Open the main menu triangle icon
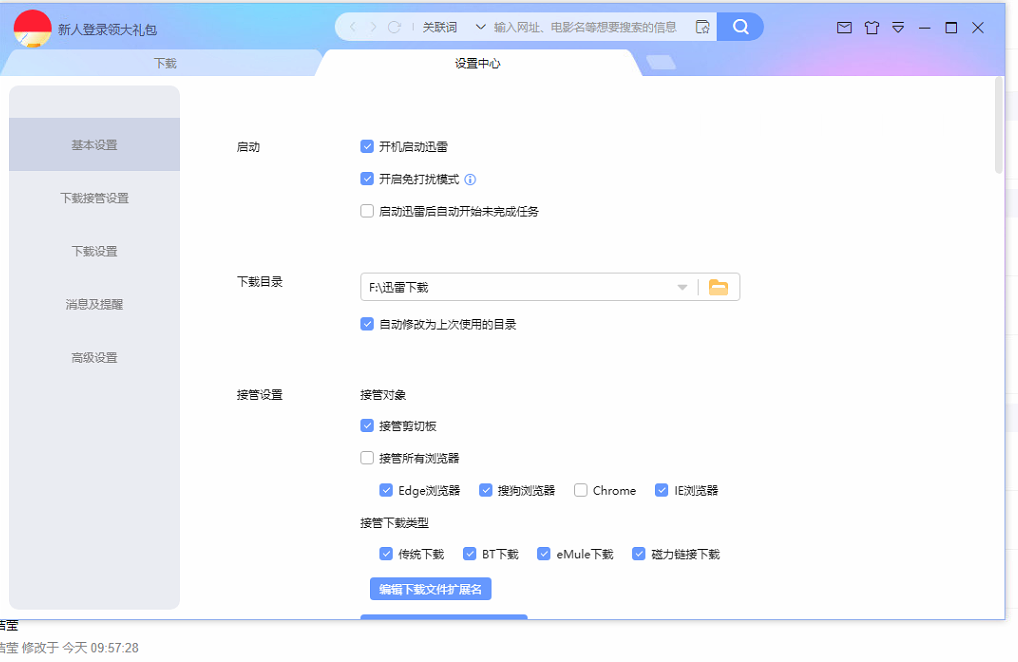The height and width of the screenshot is (662, 1018). click(898, 27)
